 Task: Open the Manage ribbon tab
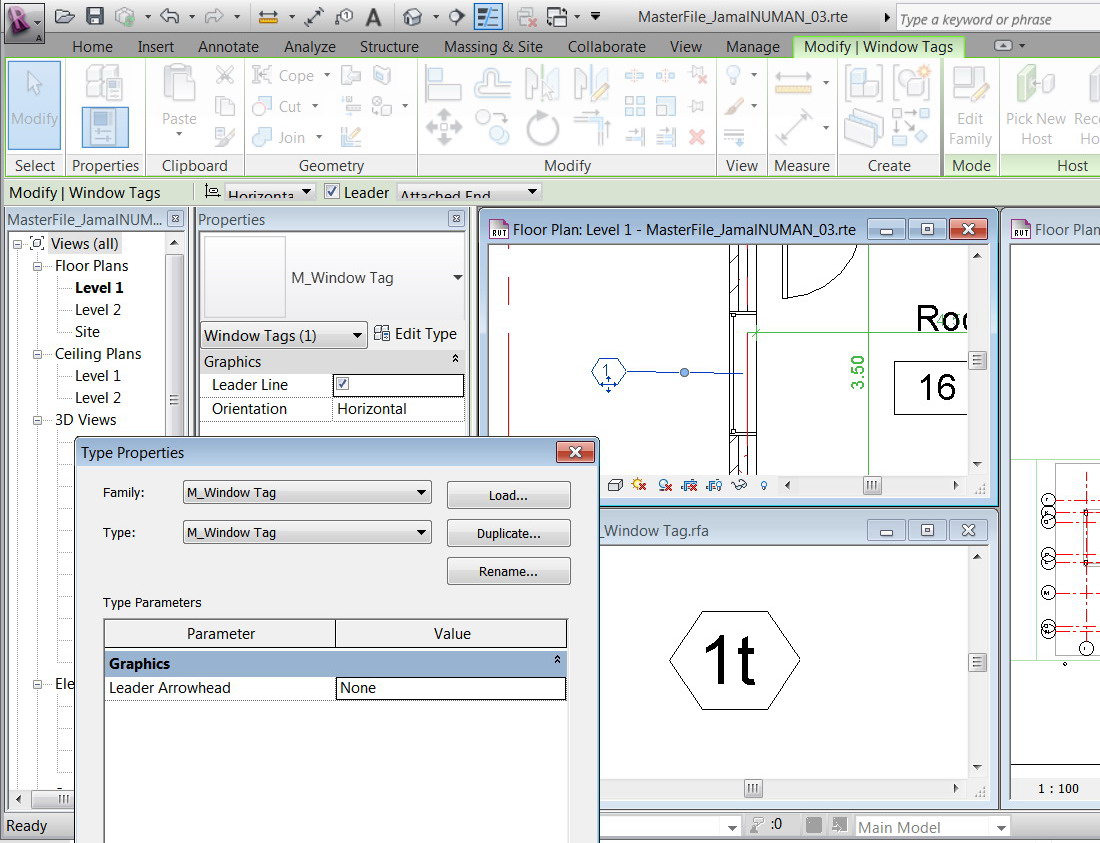752,47
